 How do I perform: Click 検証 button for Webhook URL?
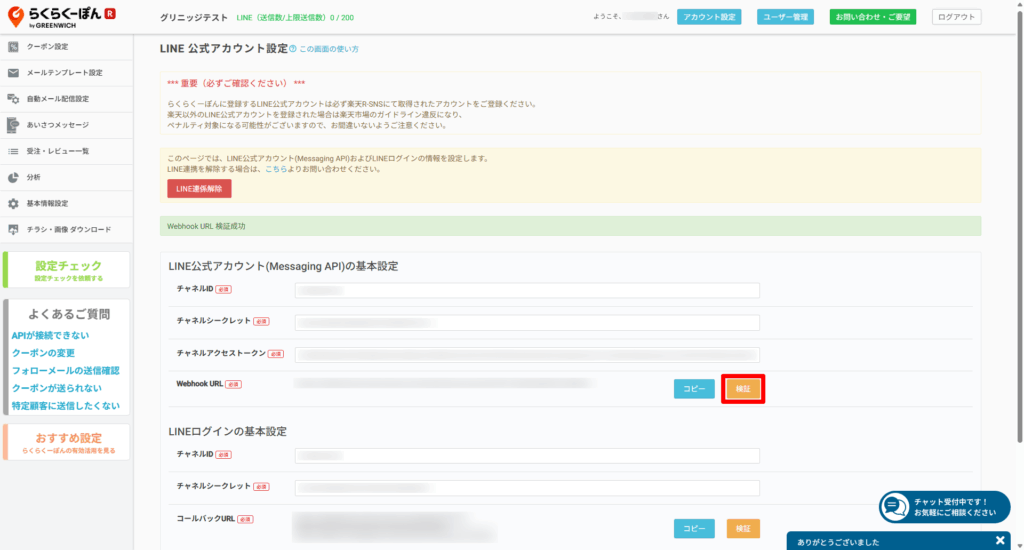[743, 389]
